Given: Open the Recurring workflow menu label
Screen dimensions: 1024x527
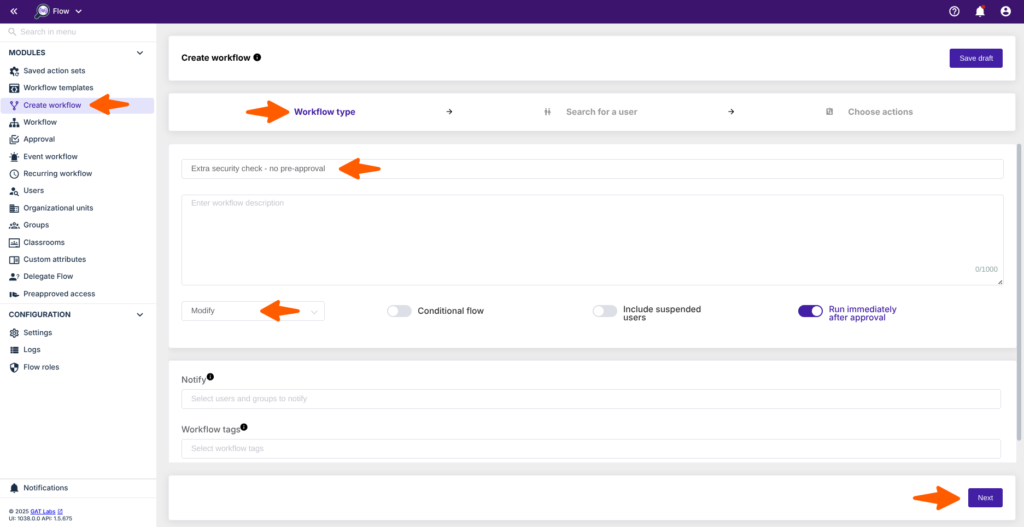Looking at the screenshot, I should click(x=57, y=174).
